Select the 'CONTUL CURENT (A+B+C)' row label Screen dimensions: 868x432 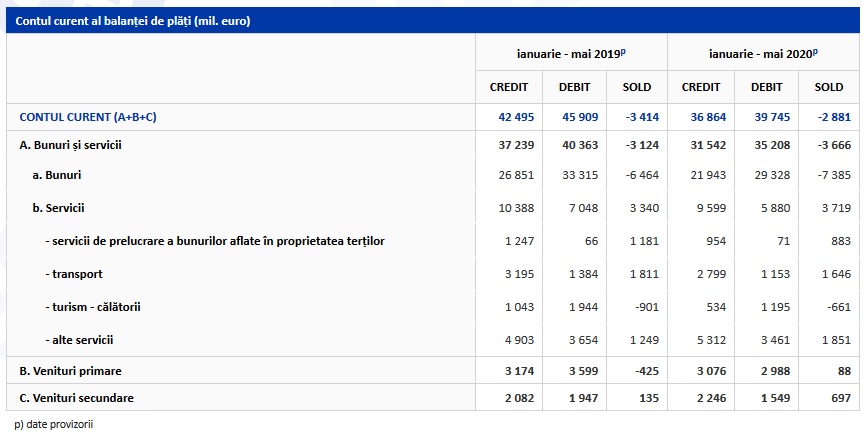(x=88, y=117)
